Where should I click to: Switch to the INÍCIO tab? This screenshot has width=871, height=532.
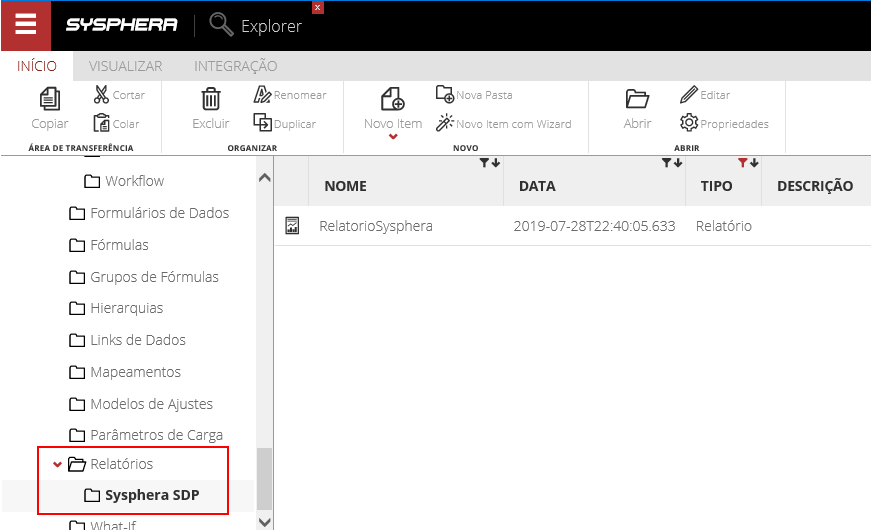37,66
